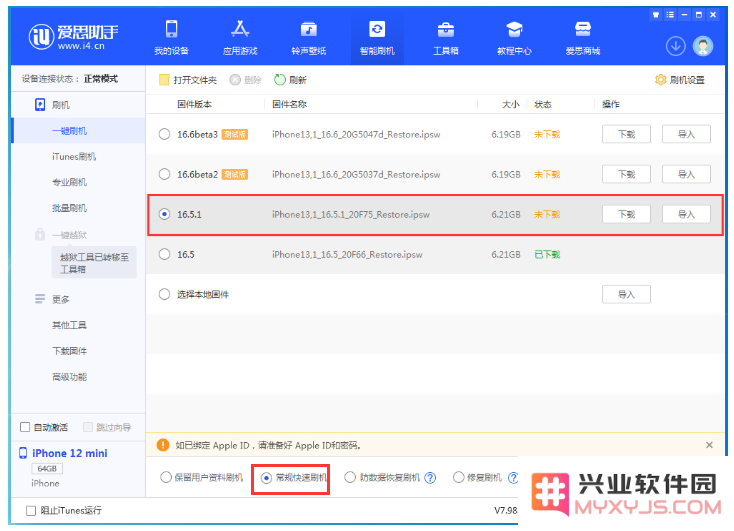Click 导入 button for 16.6beta3
Viewport: 734px width, 531px height.
(x=686, y=134)
